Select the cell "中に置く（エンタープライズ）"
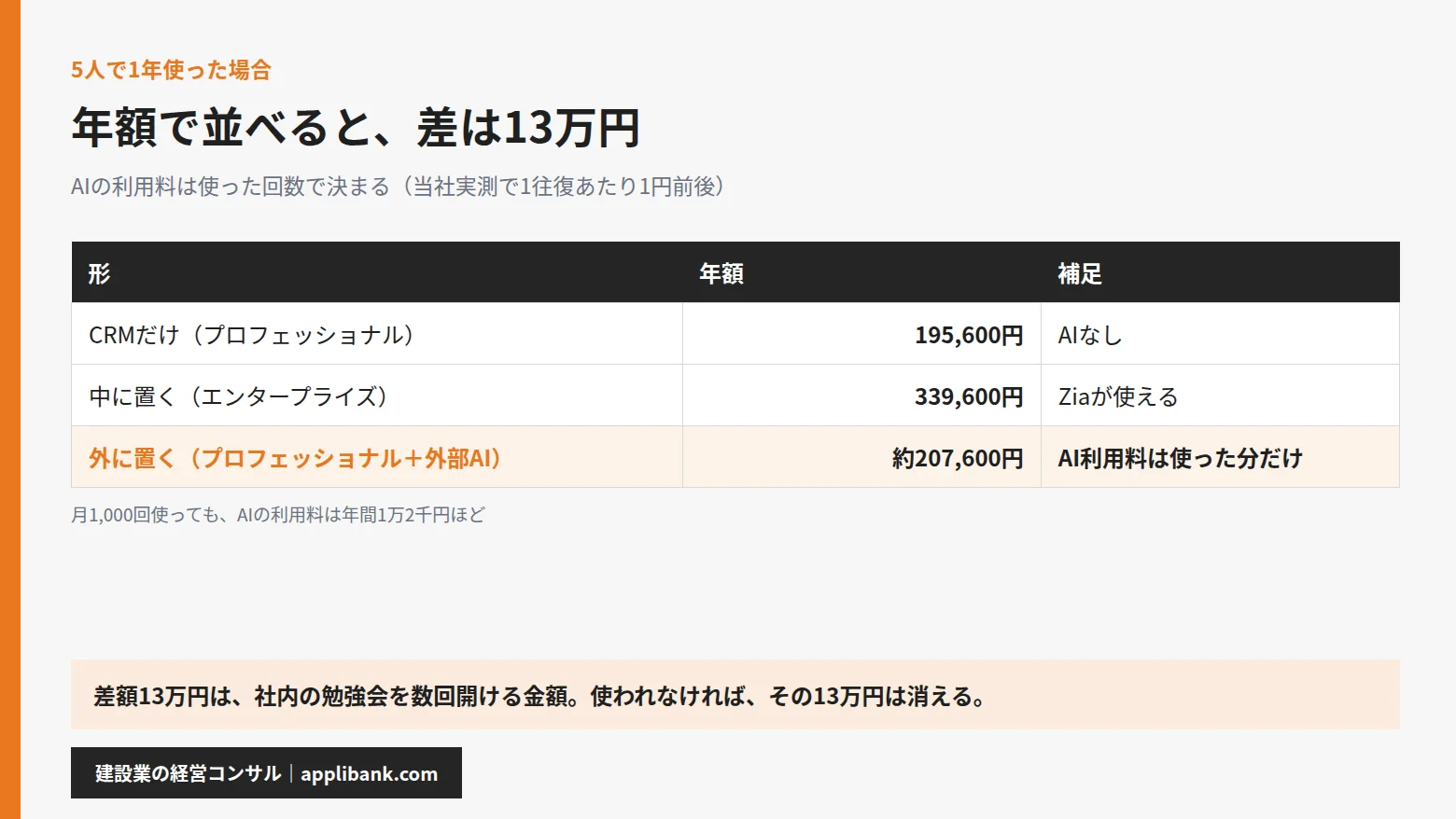The height and width of the screenshot is (819, 1456). pyautogui.click(x=377, y=396)
